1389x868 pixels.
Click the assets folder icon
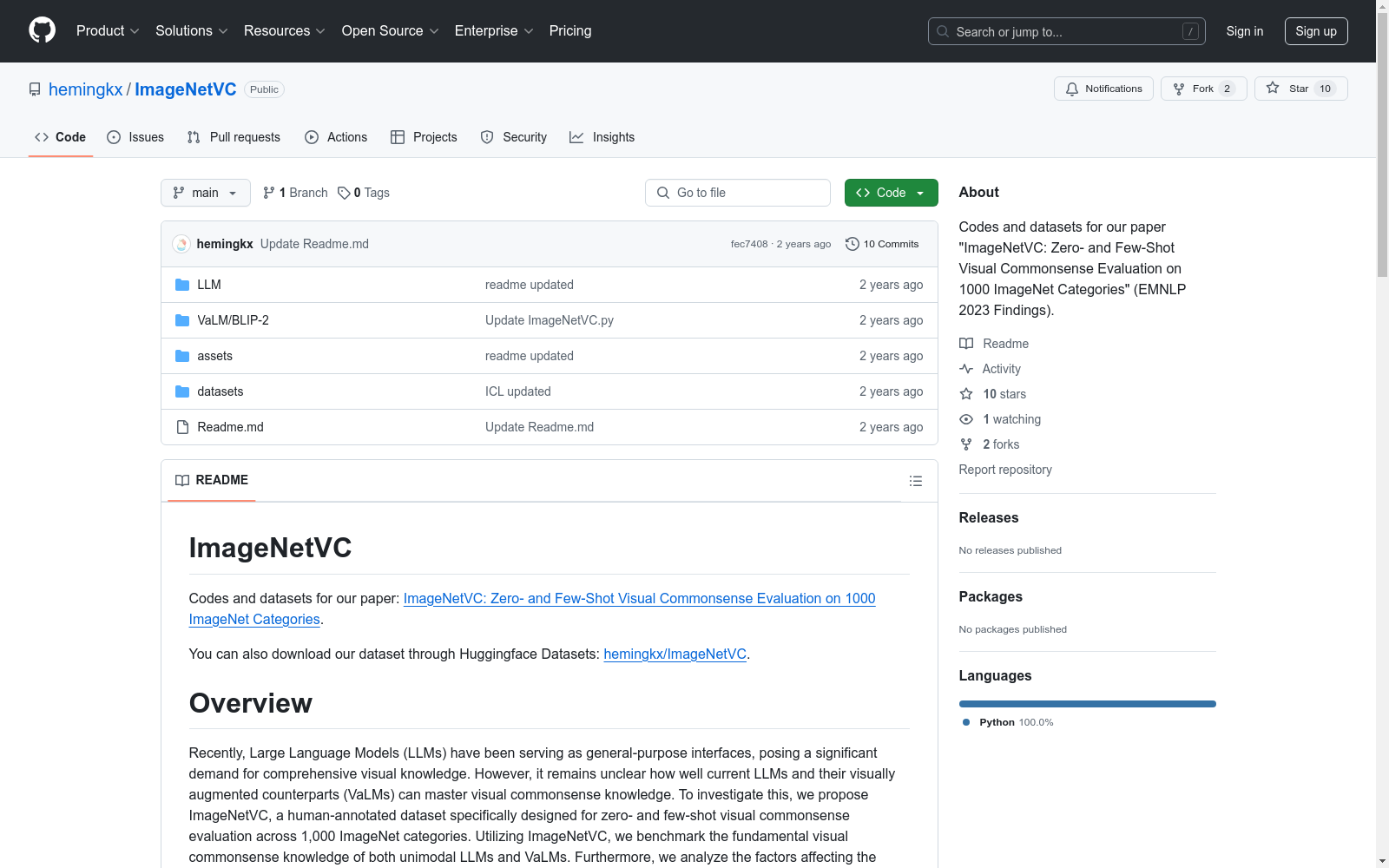click(182, 356)
